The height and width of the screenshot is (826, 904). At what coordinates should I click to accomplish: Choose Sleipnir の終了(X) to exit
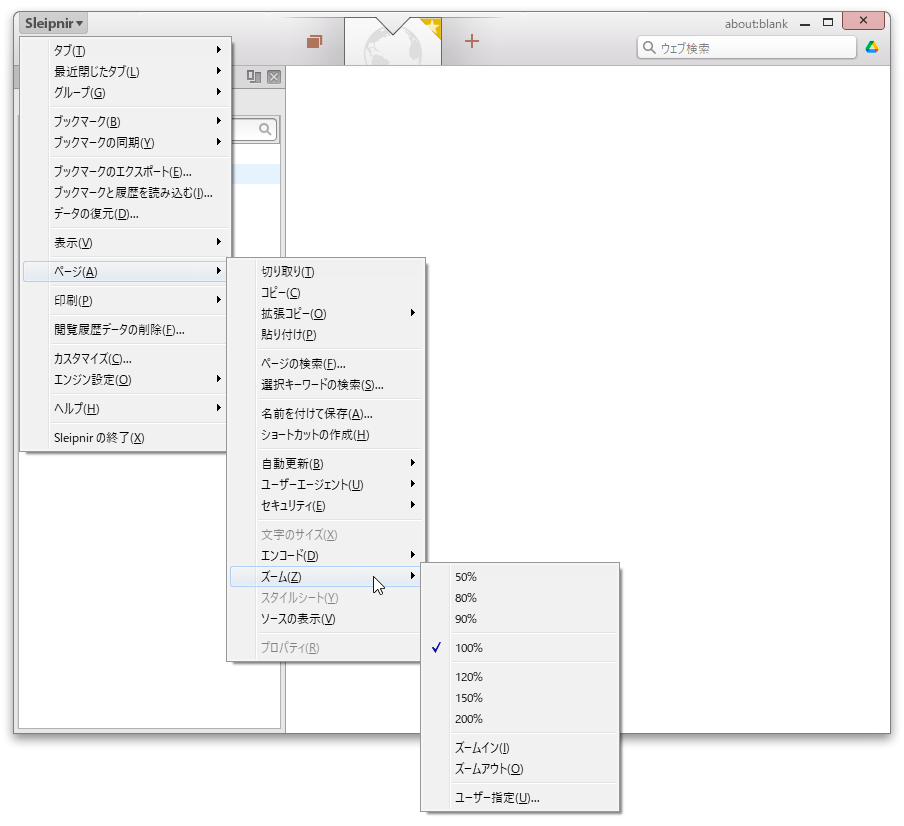pyautogui.click(x=126, y=438)
